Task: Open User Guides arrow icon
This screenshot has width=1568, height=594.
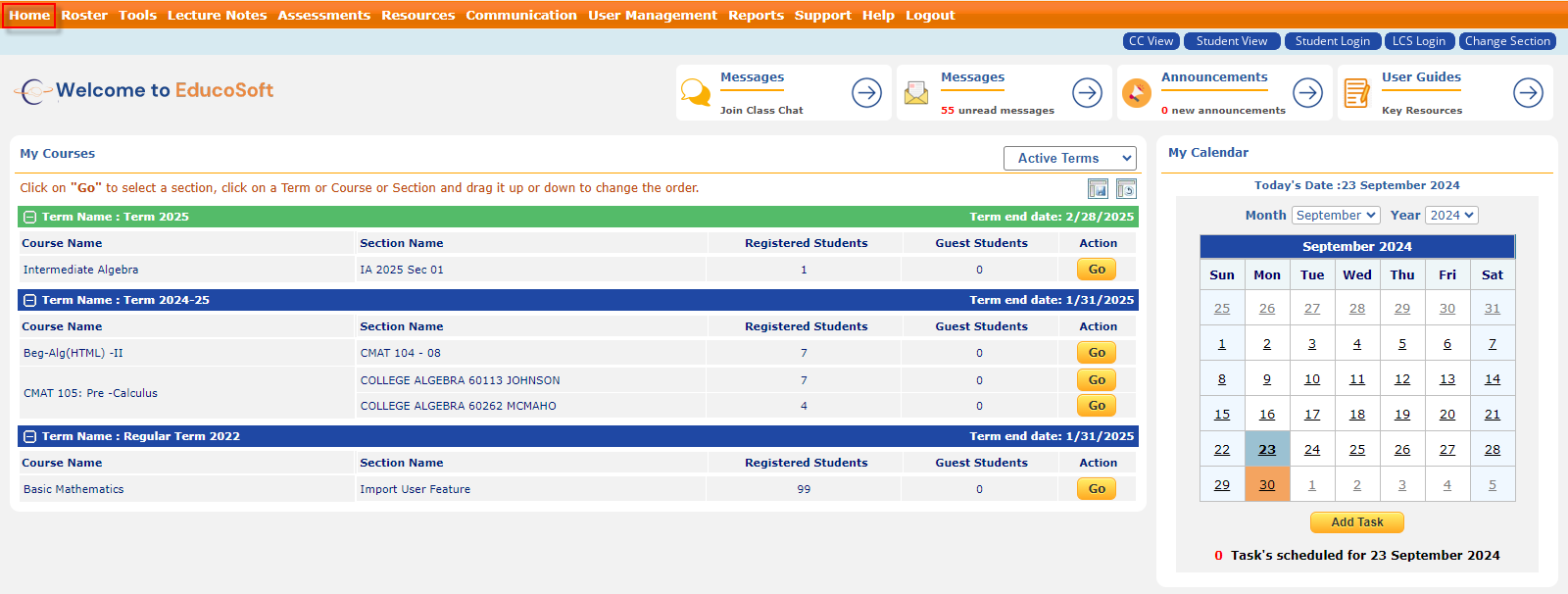Action: 1528,93
